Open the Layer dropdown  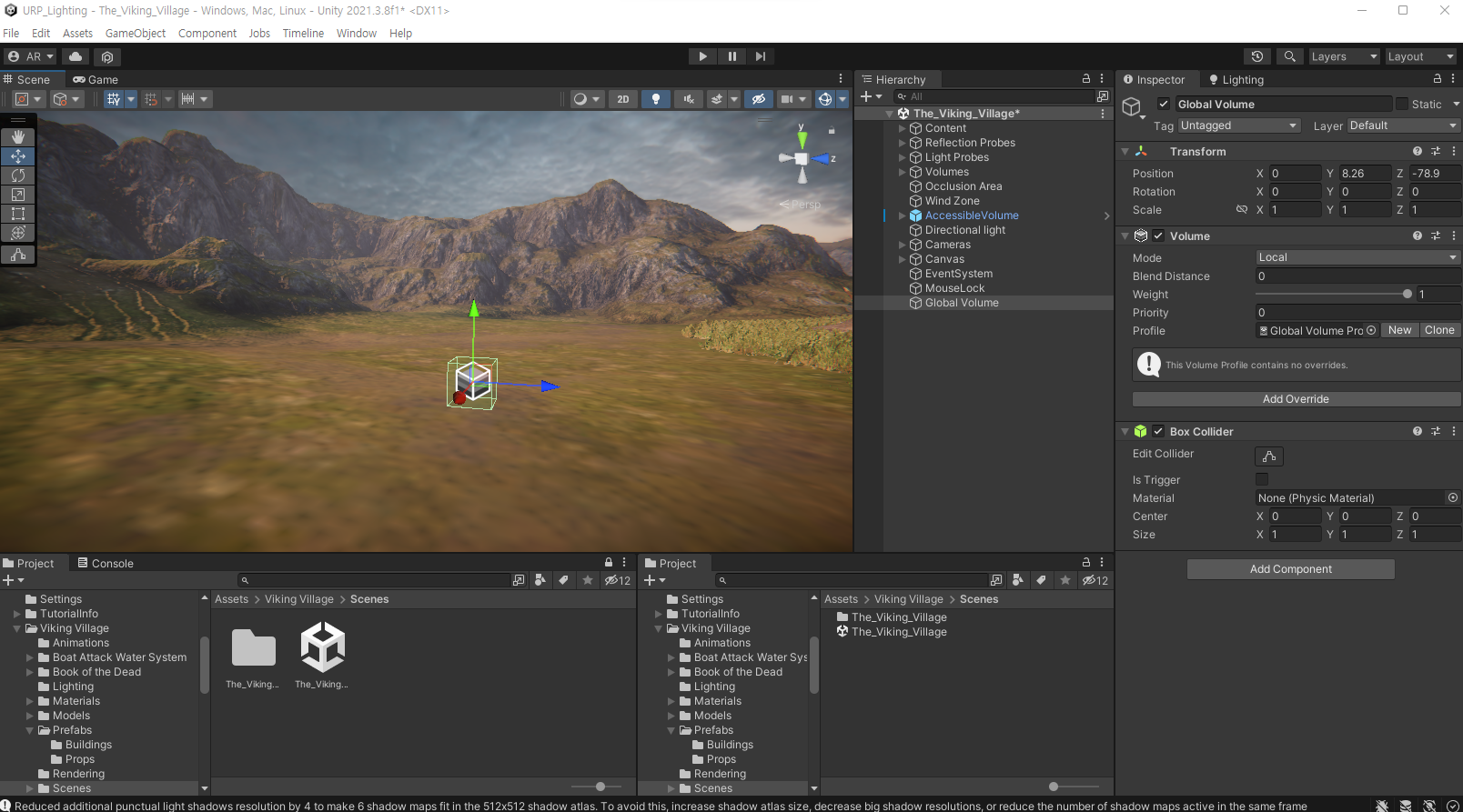pyautogui.click(x=1403, y=125)
